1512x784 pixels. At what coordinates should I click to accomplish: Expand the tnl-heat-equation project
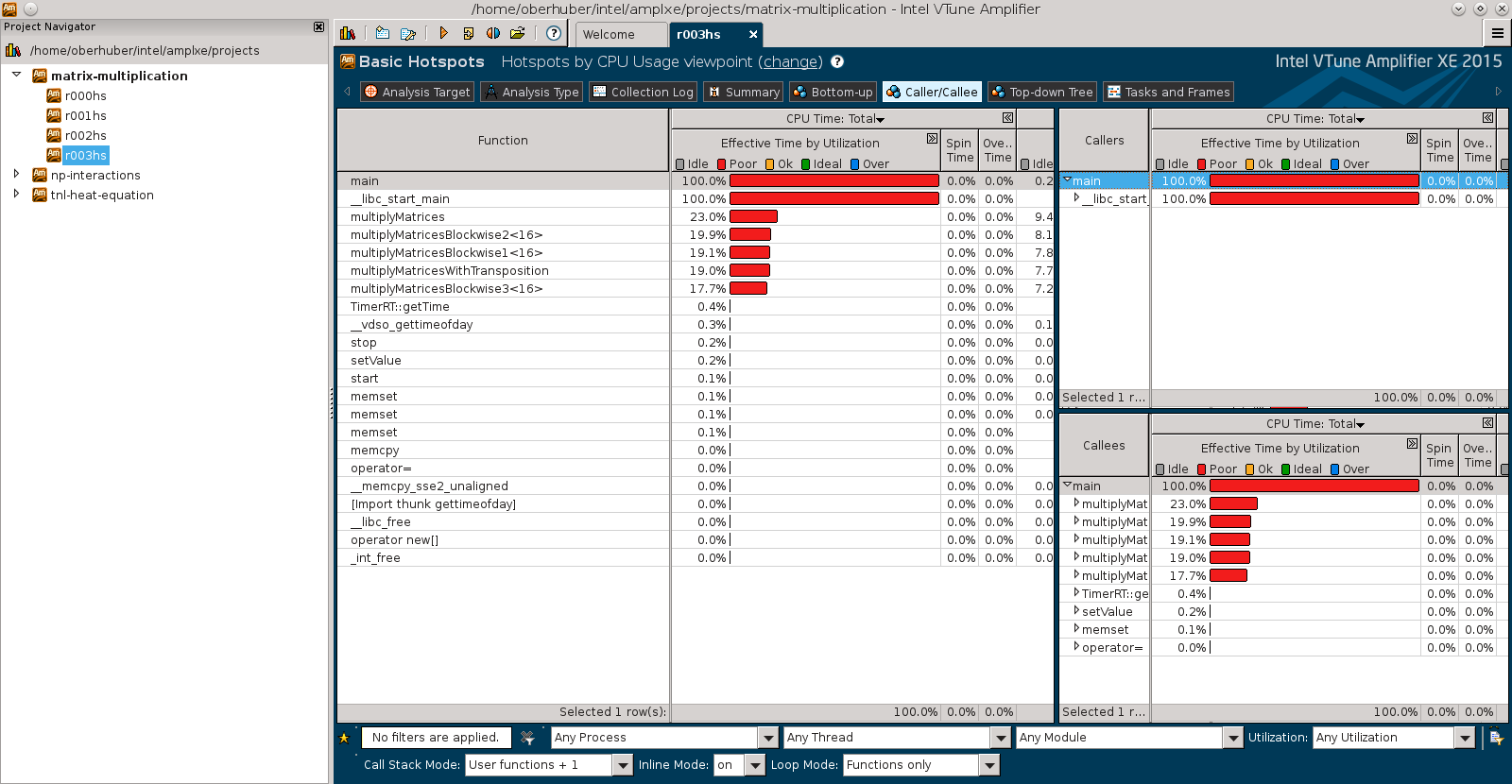tap(16, 194)
